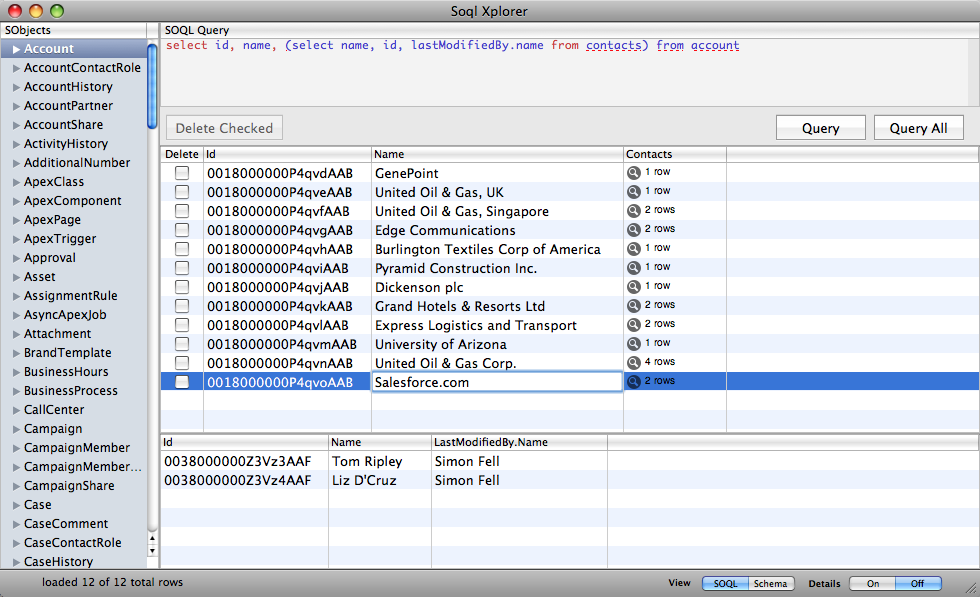Open contacts magnifier for GenePoint row
Viewport: 980px width, 597px height.
tap(634, 173)
